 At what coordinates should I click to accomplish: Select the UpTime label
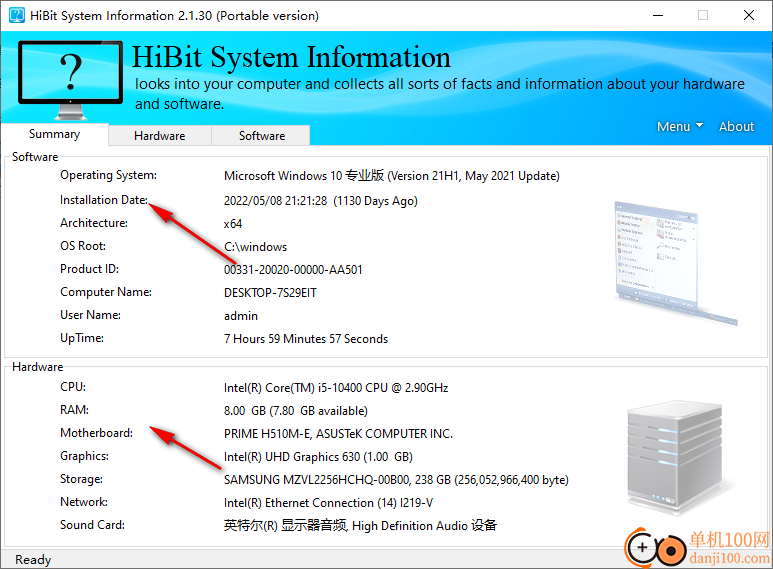82,338
